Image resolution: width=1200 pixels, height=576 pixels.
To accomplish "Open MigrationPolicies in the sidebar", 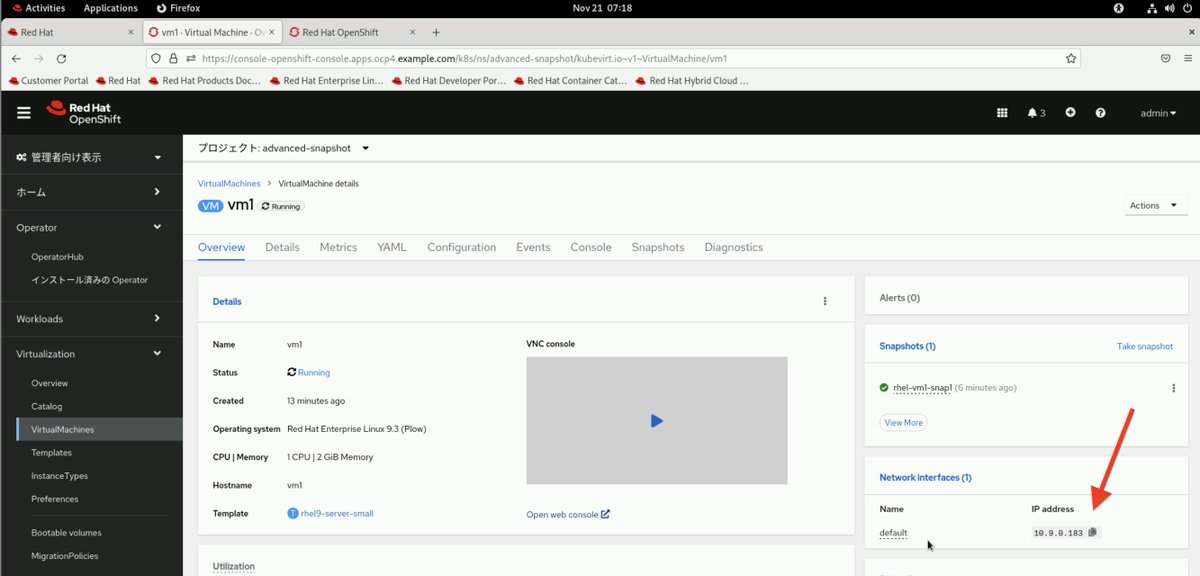I will 64,556.
